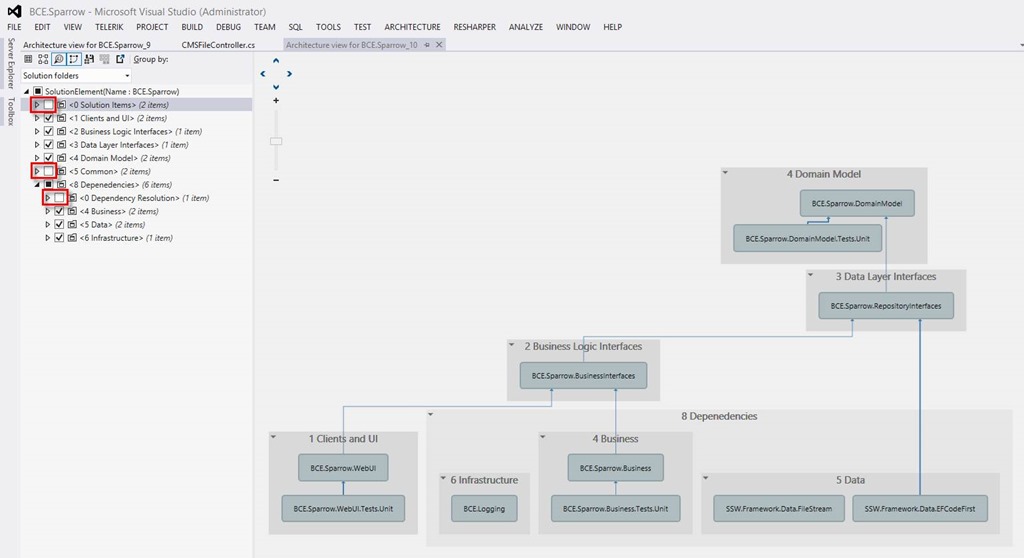Screen dimensions: 1024x558
Task: Open the TELERIK menu
Action: [109, 27]
